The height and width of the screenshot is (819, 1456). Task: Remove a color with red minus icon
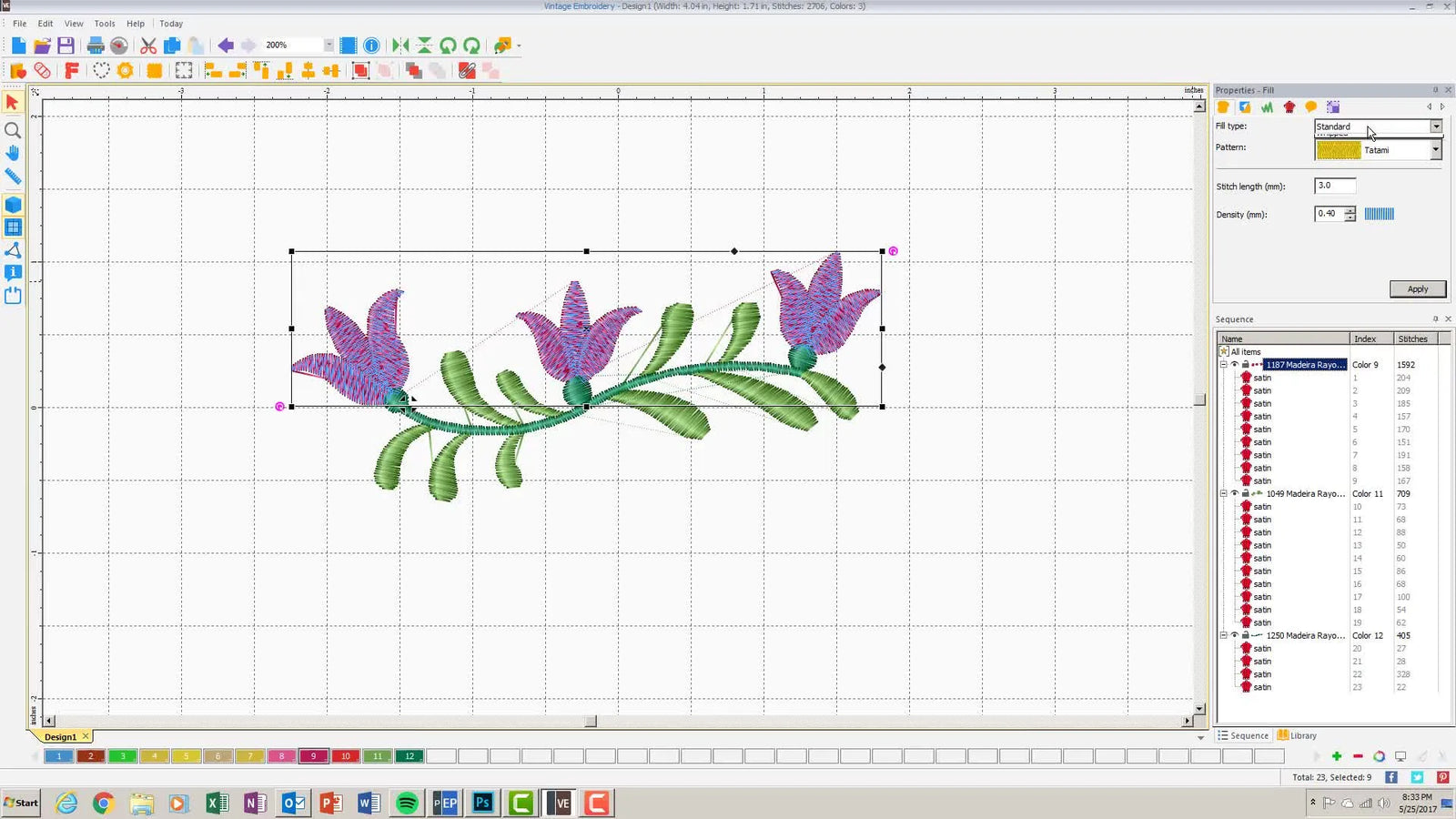(1358, 756)
